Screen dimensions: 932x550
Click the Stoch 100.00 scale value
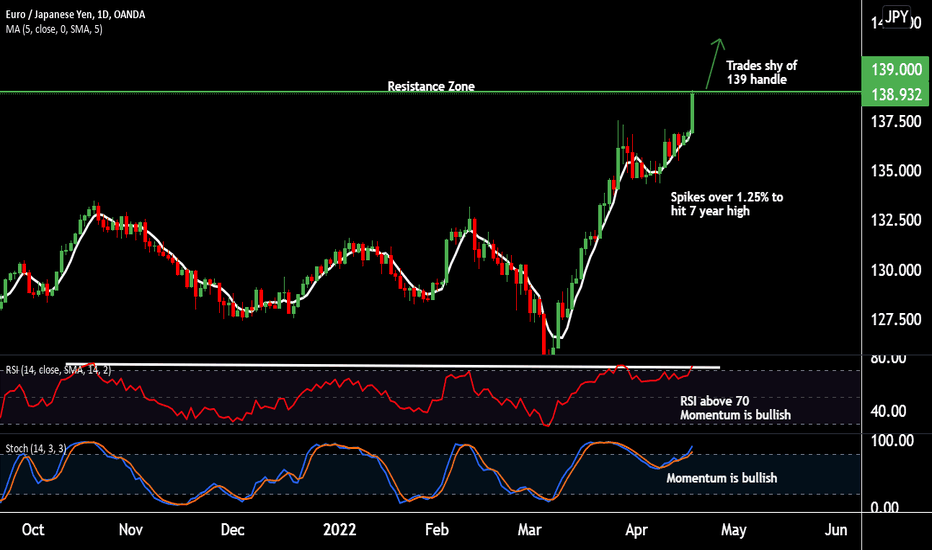[892, 441]
